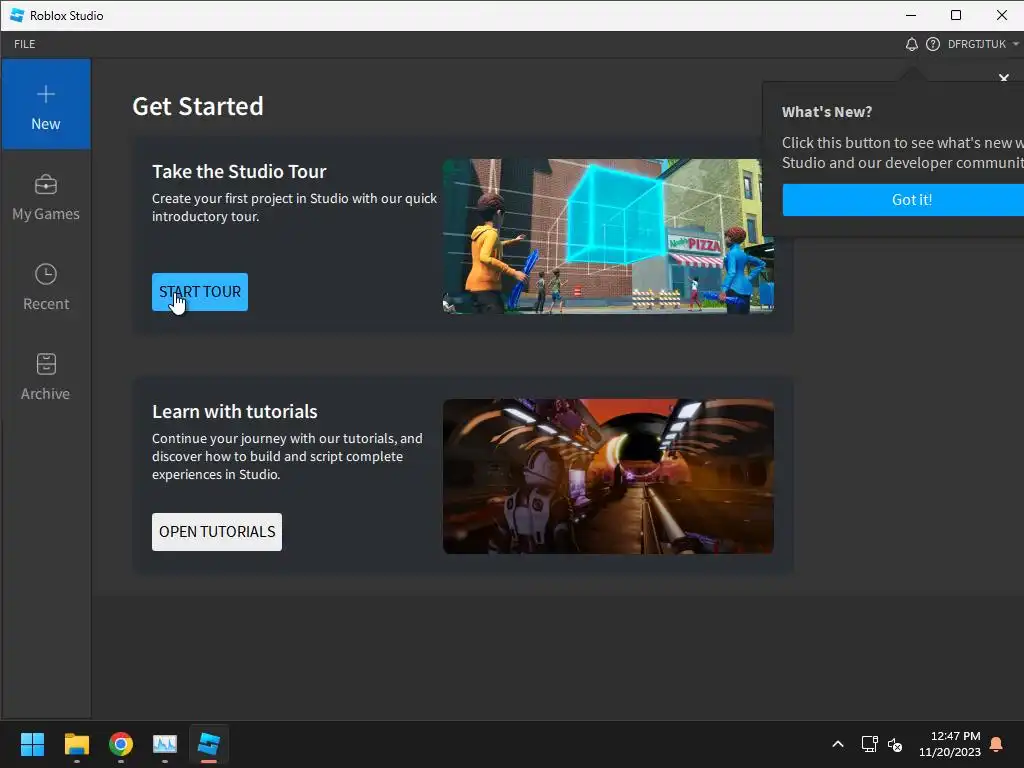
Task: Click the OPEN TUTORIALS button
Action: point(217,532)
